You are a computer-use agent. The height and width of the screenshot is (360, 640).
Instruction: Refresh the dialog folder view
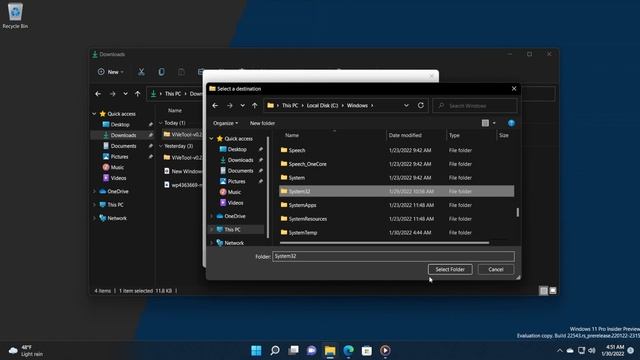point(421,105)
